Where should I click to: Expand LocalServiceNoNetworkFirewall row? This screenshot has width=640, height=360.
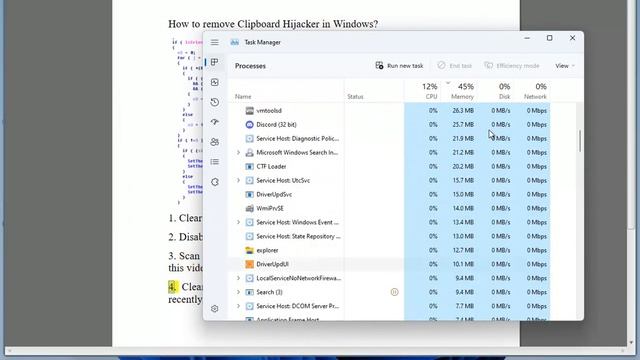tap(238, 278)
